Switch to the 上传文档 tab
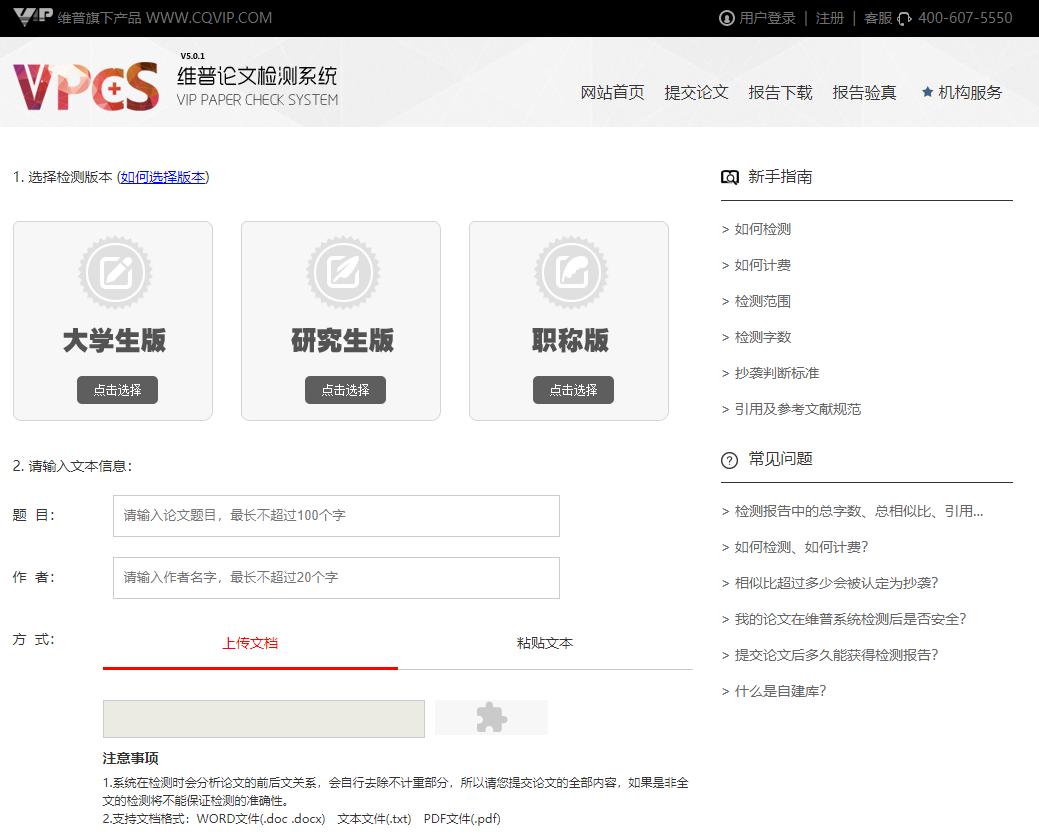The height and width of the screenshot is (840, 1039). [249, 643]
